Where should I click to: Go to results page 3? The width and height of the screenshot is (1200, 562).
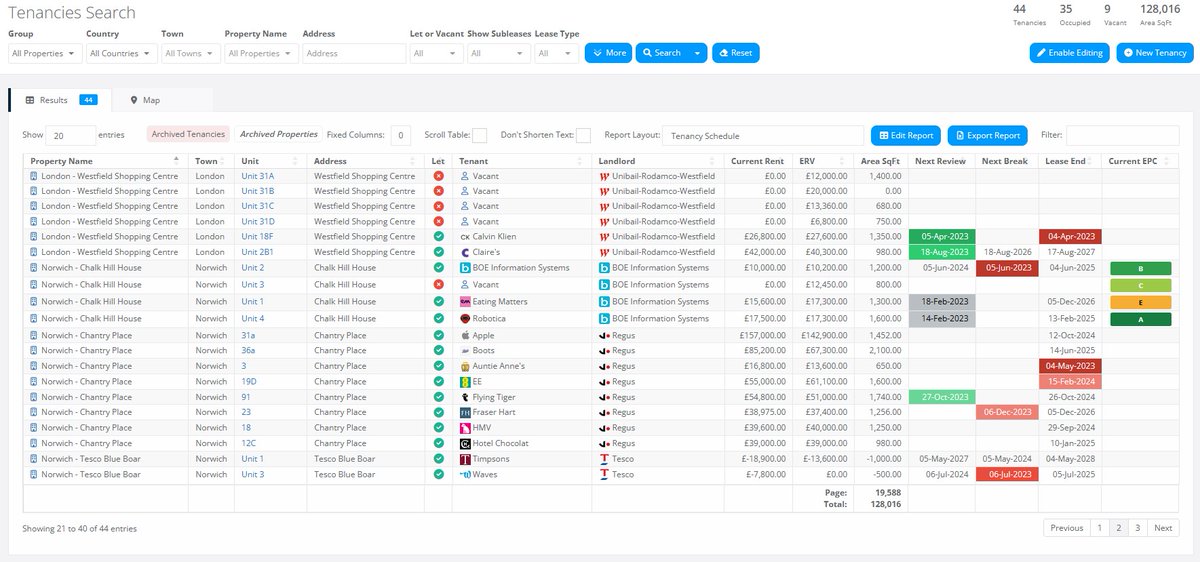[x=1137, y=528]
